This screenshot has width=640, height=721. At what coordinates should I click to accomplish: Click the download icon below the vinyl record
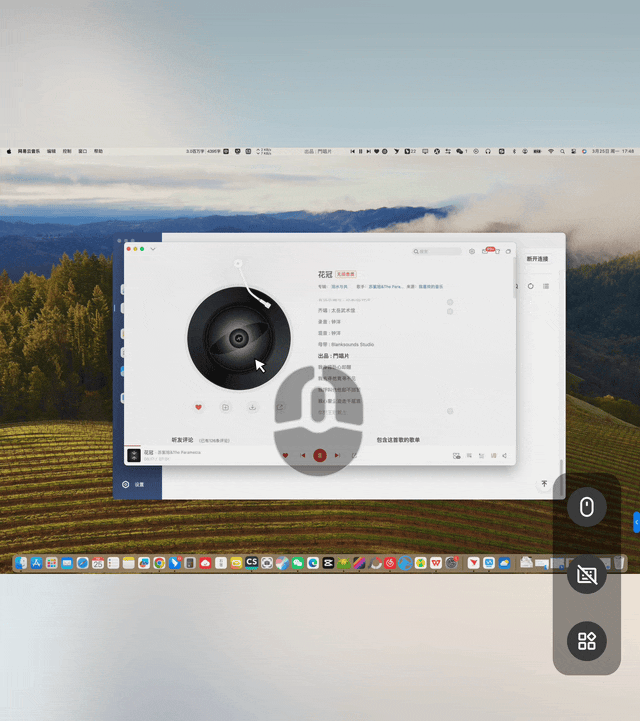coord(252,407)
